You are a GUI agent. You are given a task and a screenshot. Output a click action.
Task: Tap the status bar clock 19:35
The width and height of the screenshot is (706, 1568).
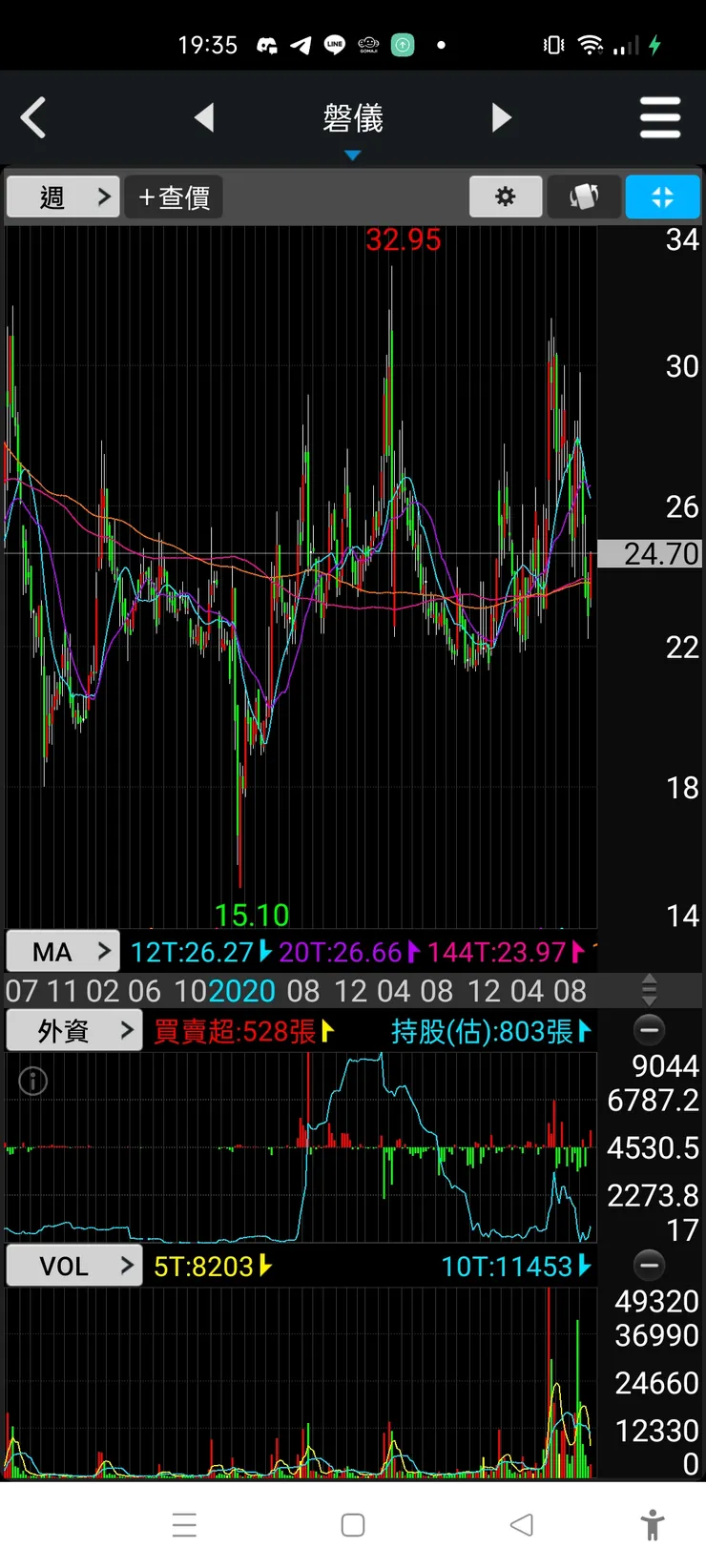(x=207, y=45)
